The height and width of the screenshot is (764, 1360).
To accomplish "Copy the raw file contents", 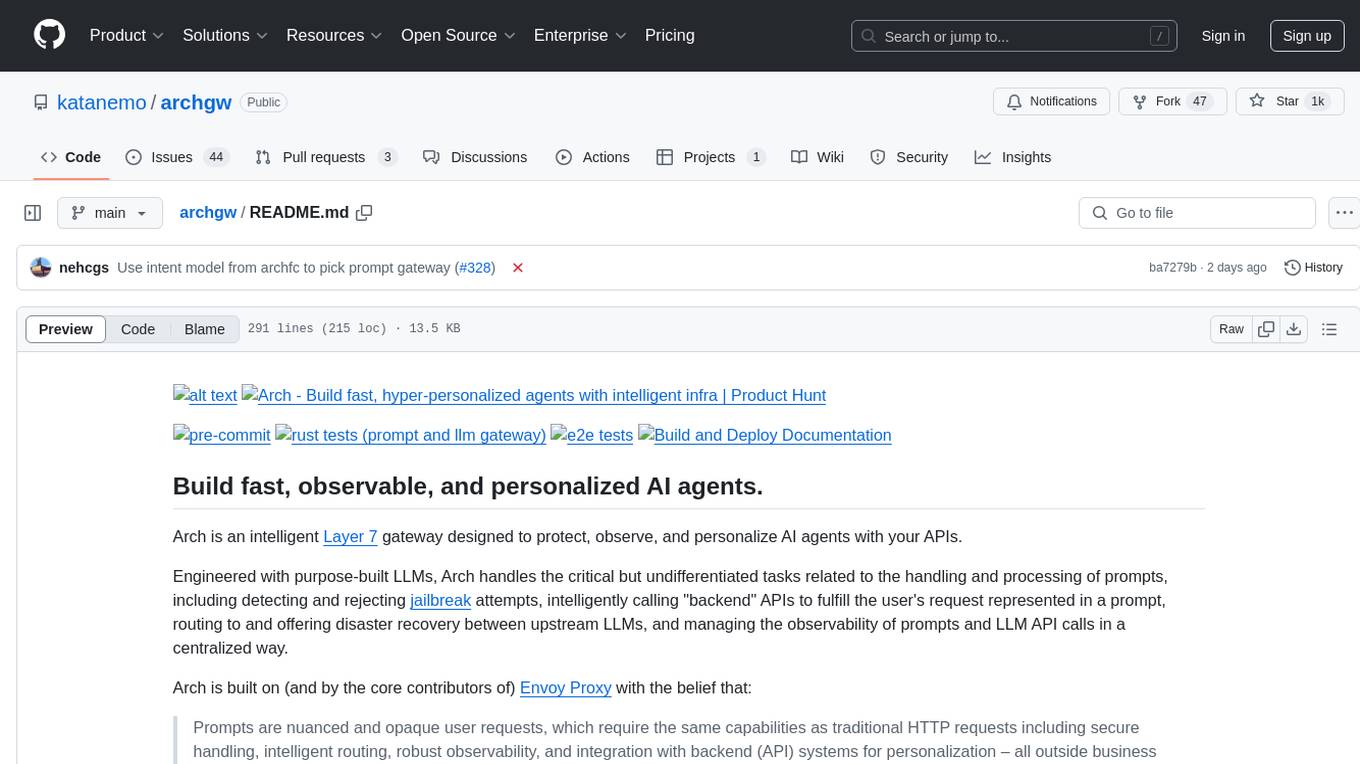I will point(1266,329).
